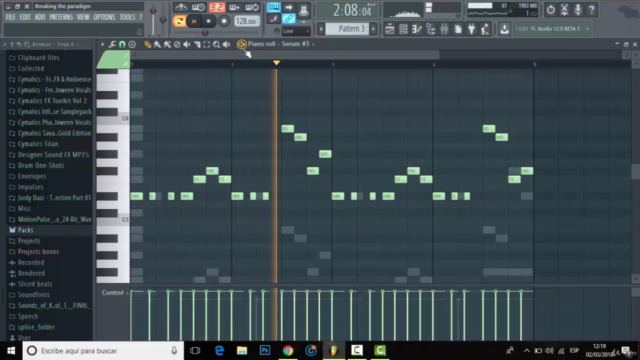Viewport: 640px width, 360px height.
Task: Choose the Select tool in piano roll
Action: tap(207, 44)
